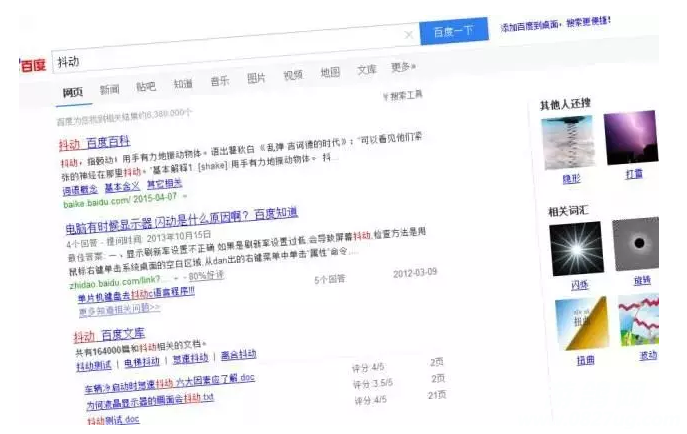
Task: Click the Baidu logo
Action: click(x=32, y=65)
